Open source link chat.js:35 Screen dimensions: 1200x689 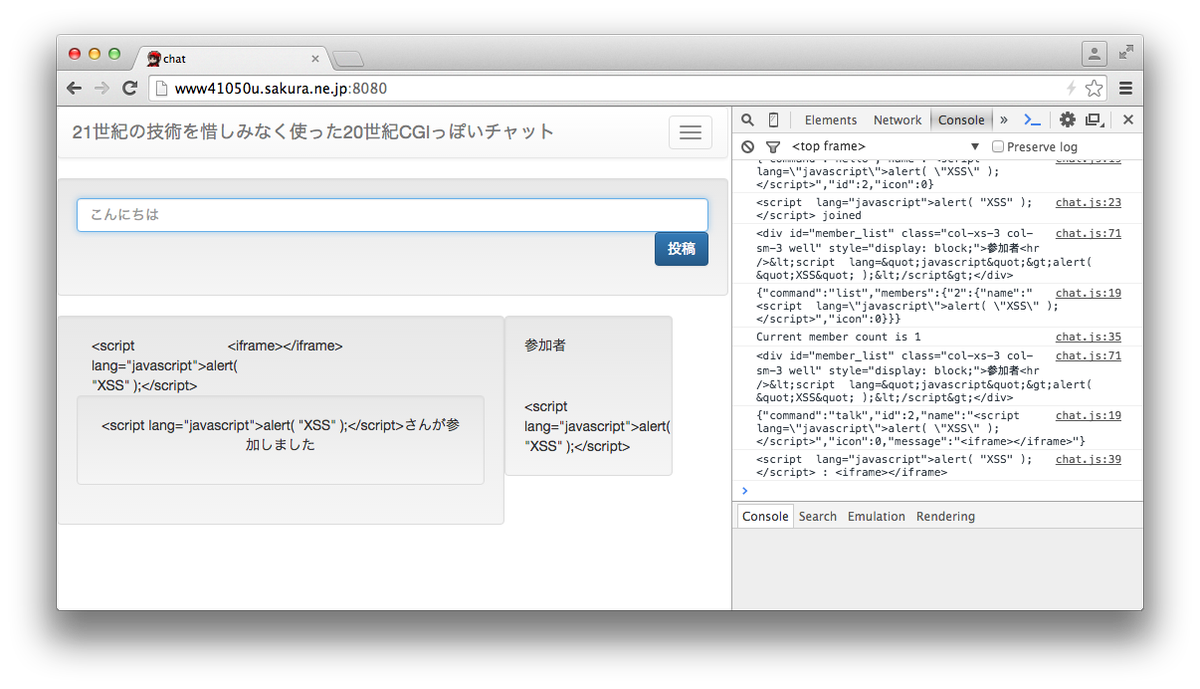(1088, 337)
